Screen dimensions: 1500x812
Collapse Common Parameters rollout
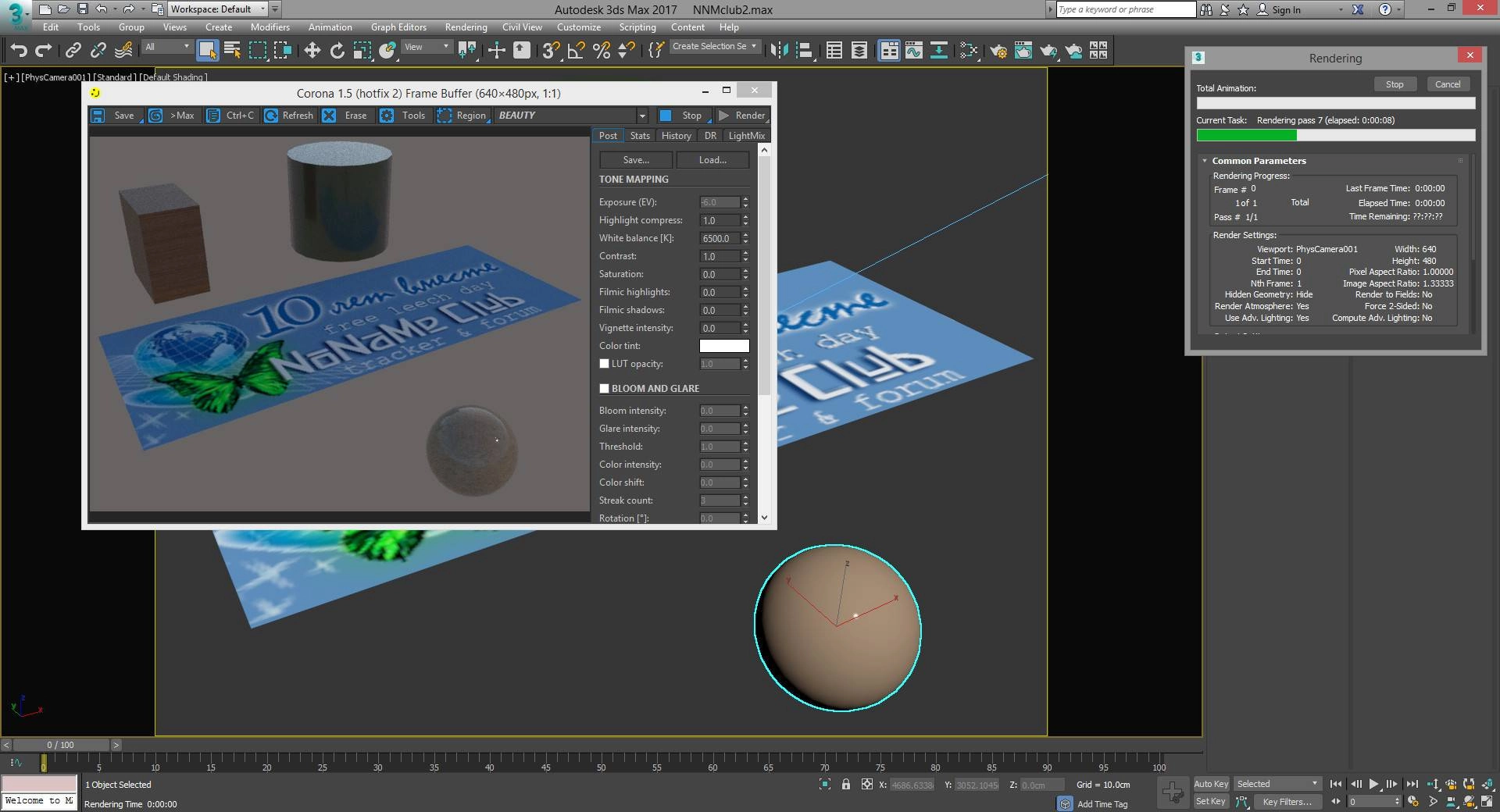[x=1205, y=161]
